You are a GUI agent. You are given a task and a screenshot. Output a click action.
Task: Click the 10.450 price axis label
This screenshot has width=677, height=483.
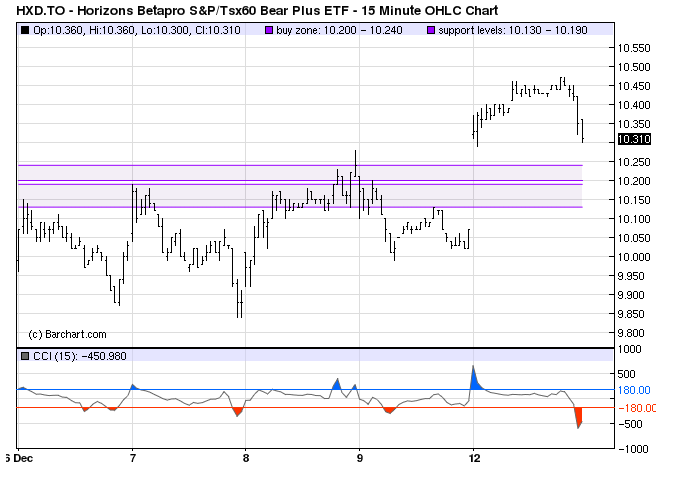tap(634, 86)
